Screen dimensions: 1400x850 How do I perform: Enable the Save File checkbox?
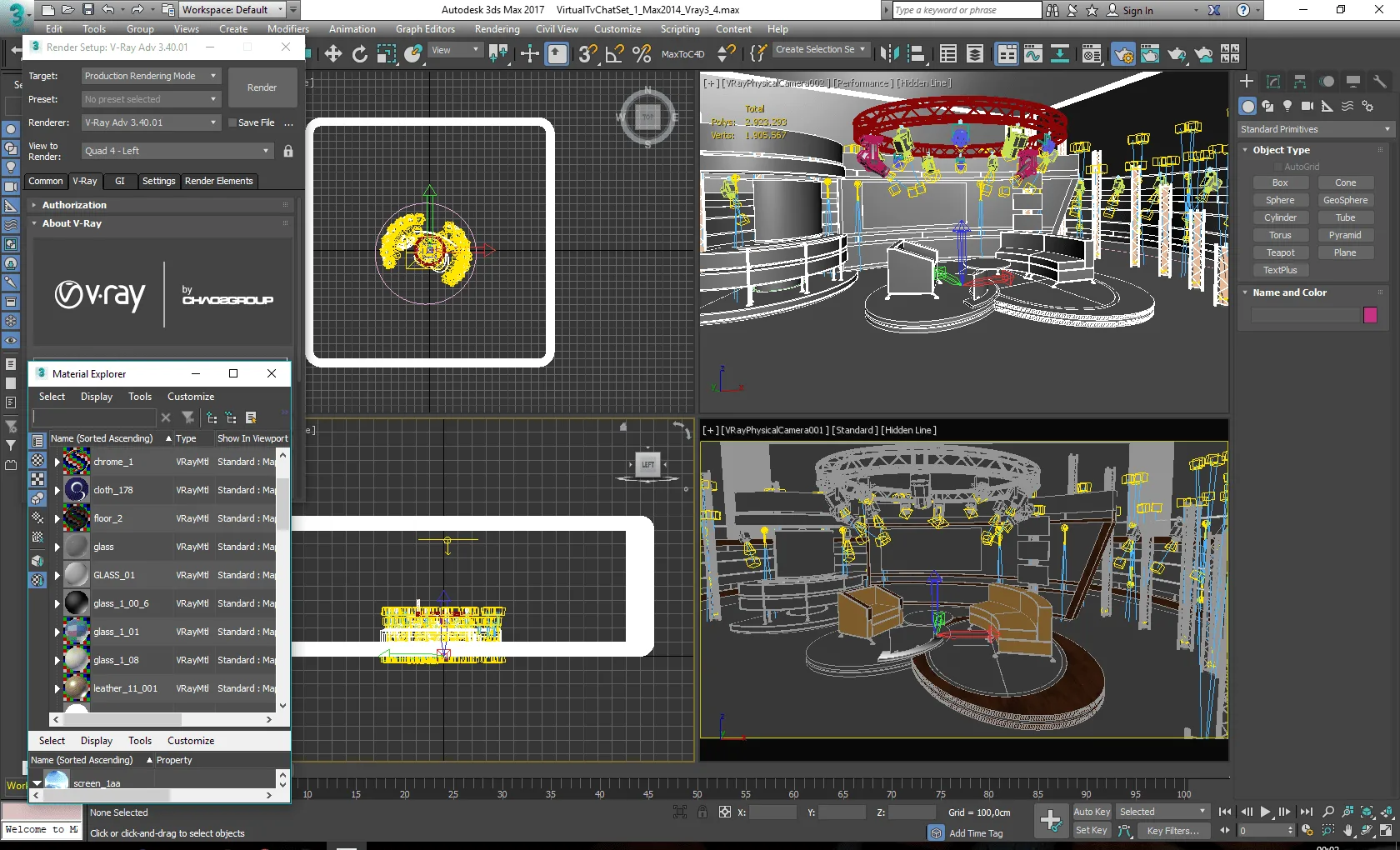click(232, 122)
